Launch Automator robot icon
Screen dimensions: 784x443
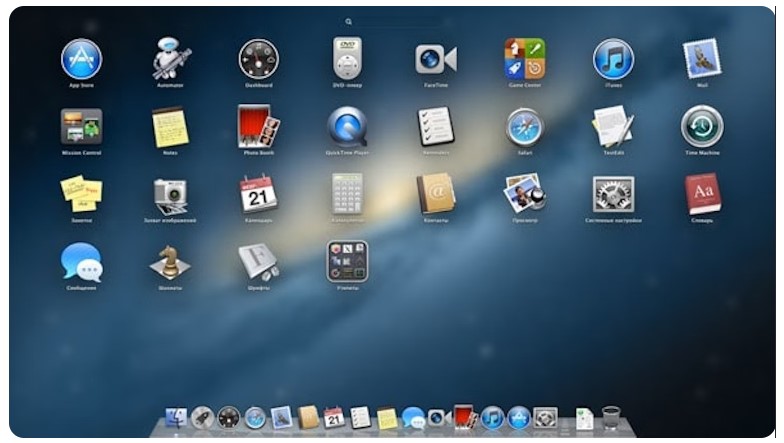171,58
